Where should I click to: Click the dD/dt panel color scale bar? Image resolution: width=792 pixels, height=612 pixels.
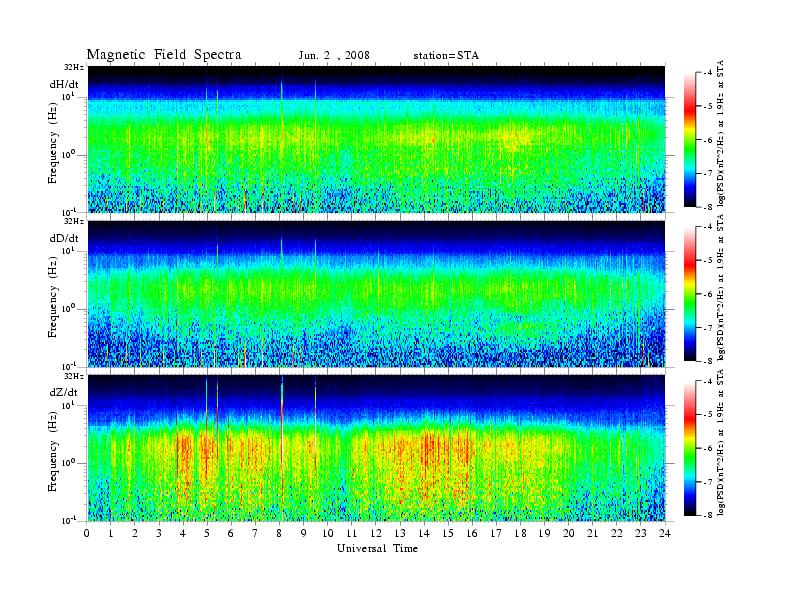[x=689, y=294]
